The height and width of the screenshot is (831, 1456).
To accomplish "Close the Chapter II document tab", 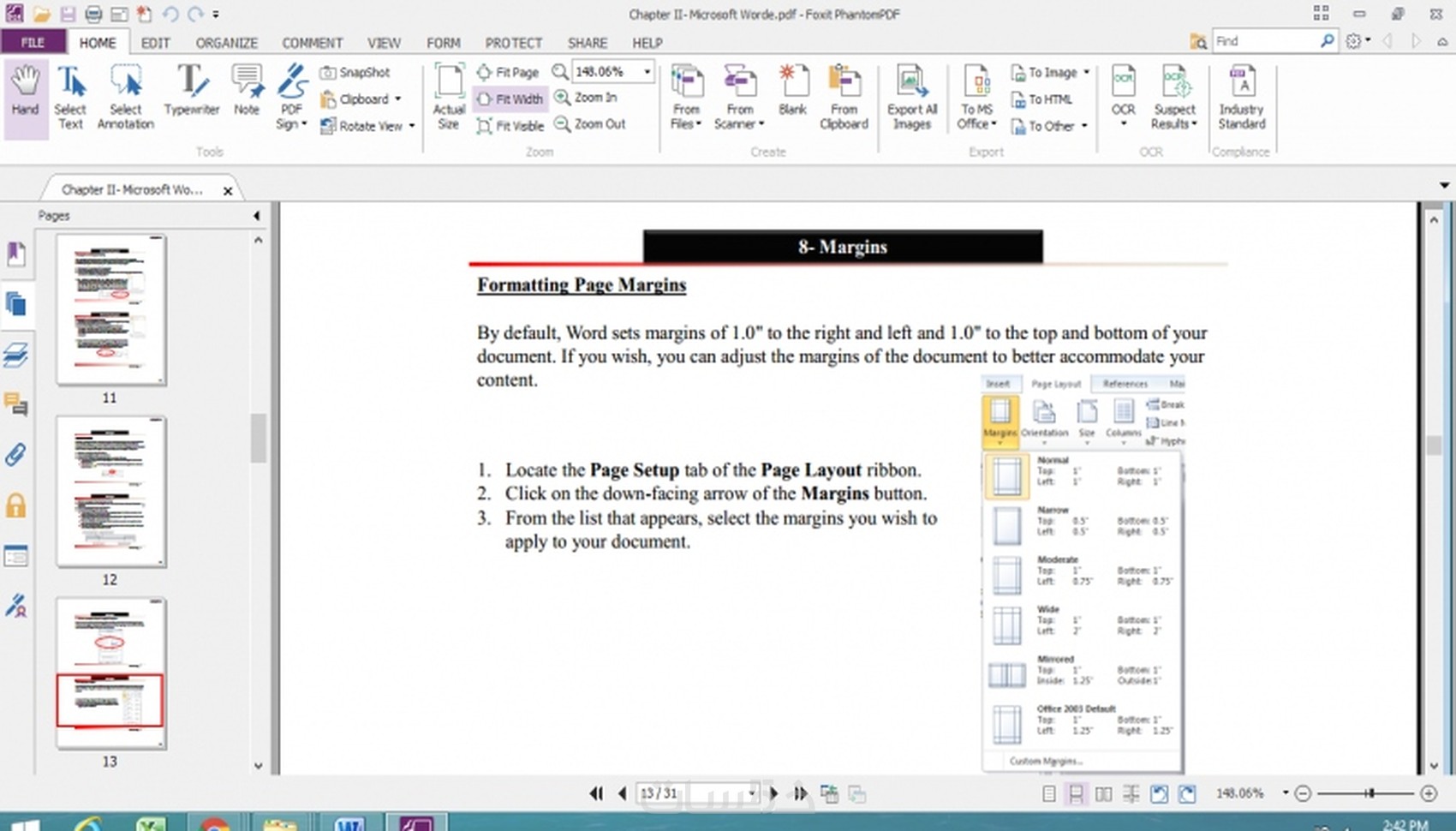I will [x=228, y=191].
